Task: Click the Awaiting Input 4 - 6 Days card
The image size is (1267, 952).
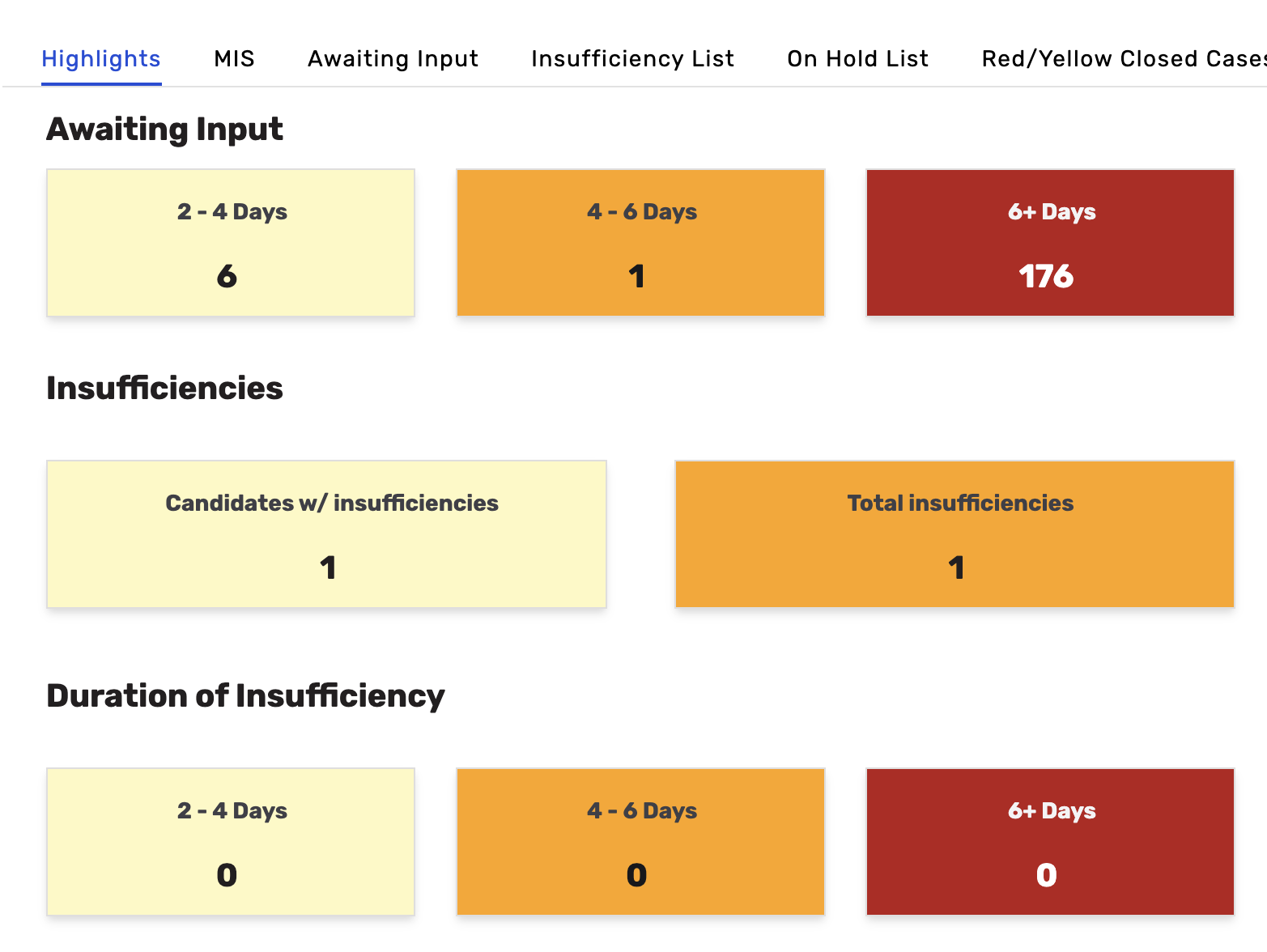Action: click(x=640, y=242)
